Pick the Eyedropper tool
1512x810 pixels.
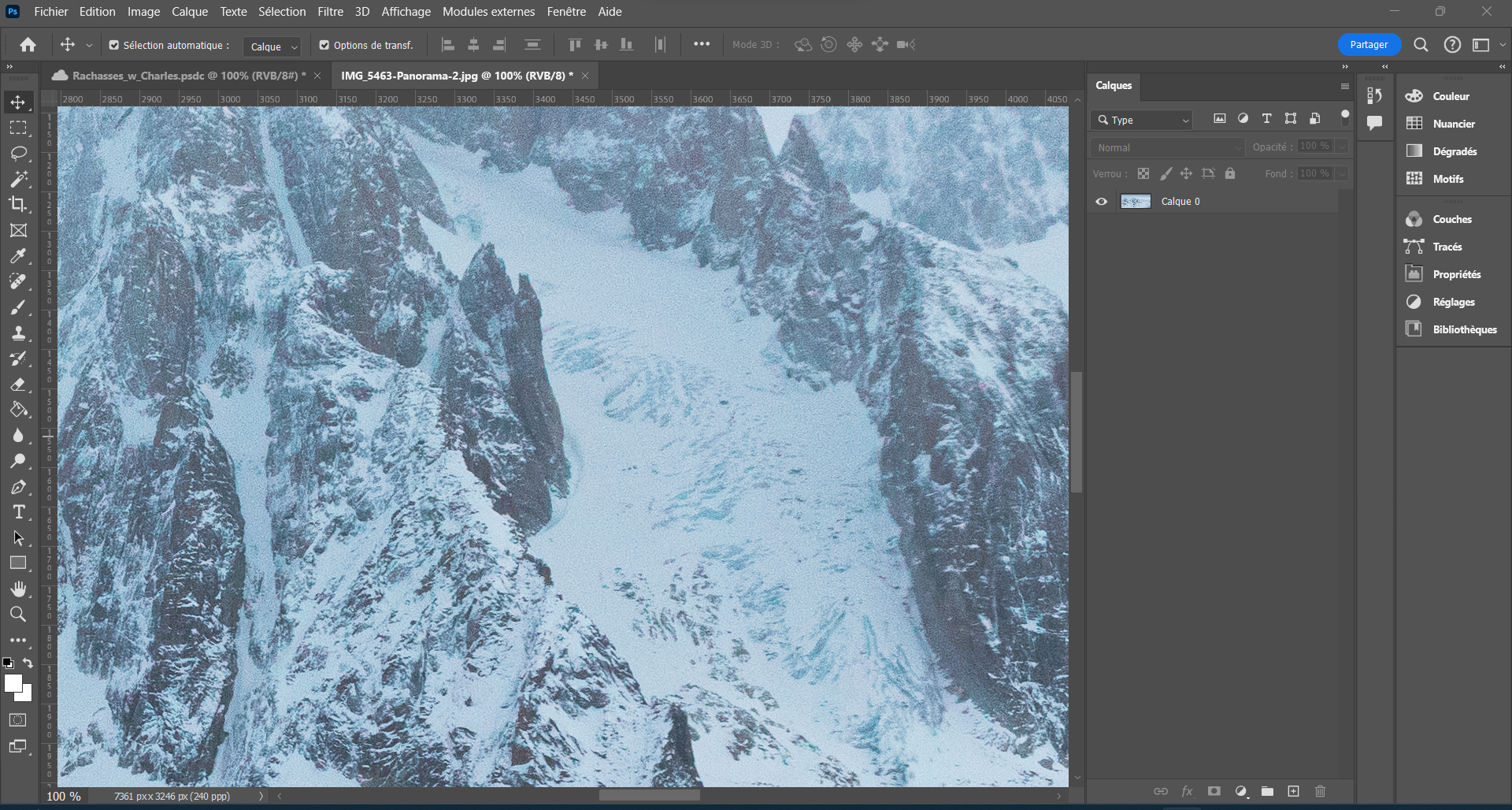pyautogui.click(x=20, y=255)
